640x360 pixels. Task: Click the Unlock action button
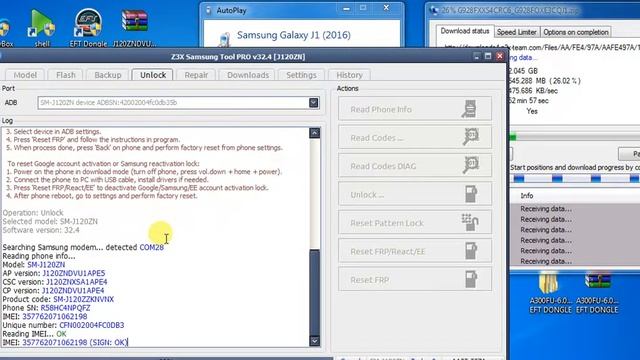pyautogui.click(x=415, y=194)
